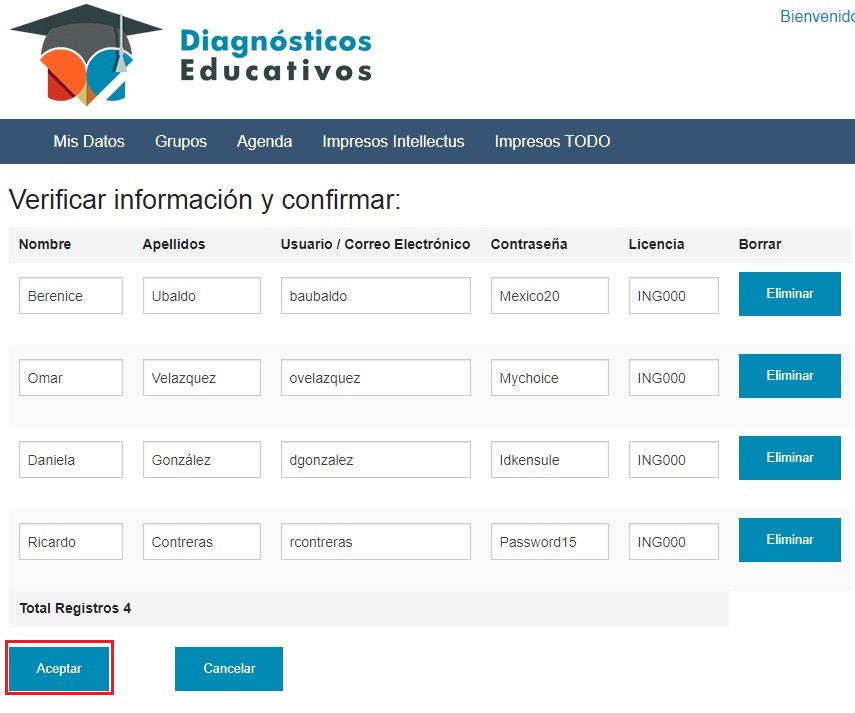The height and width of the screenshot is (713, 855).
Task: Select the password field Idkensule
Action: click(550, 460)
